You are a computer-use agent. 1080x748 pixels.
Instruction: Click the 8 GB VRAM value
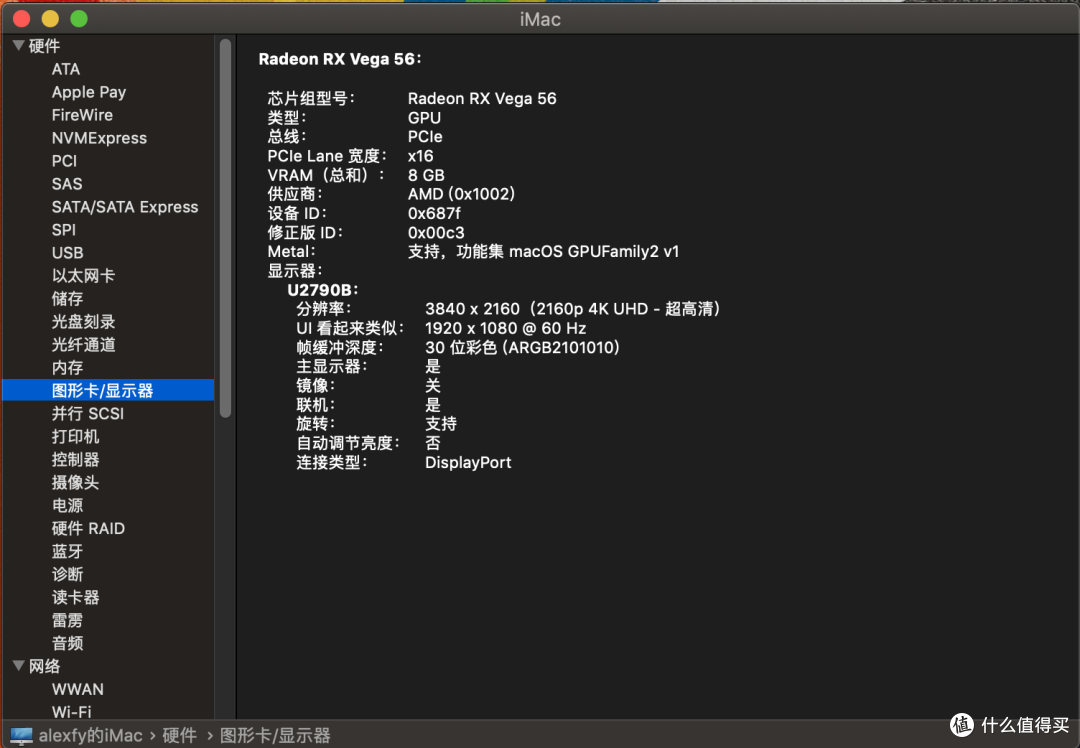click(x=426, y=175)
